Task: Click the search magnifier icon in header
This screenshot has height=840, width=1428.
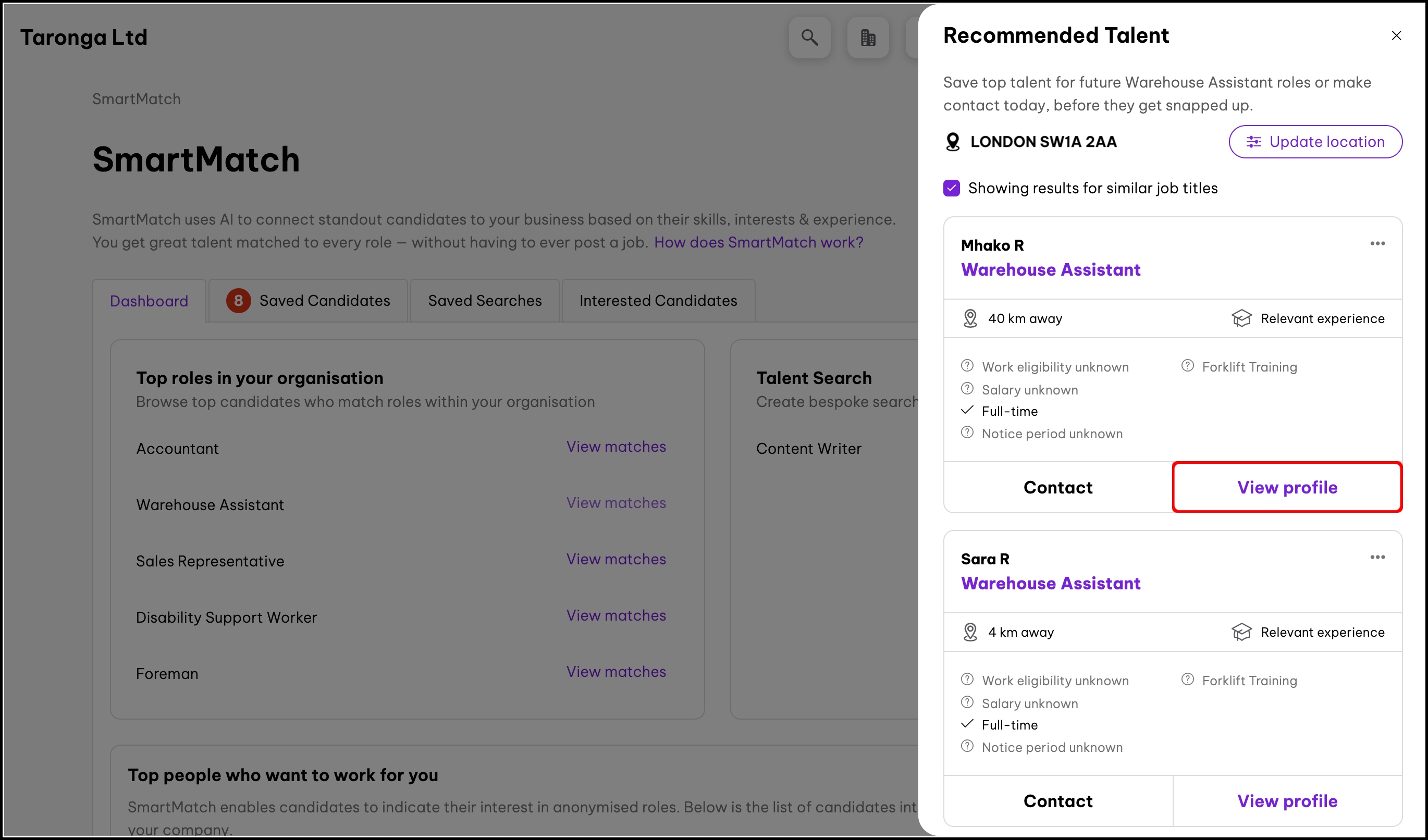Action: [x=809, y=38]
